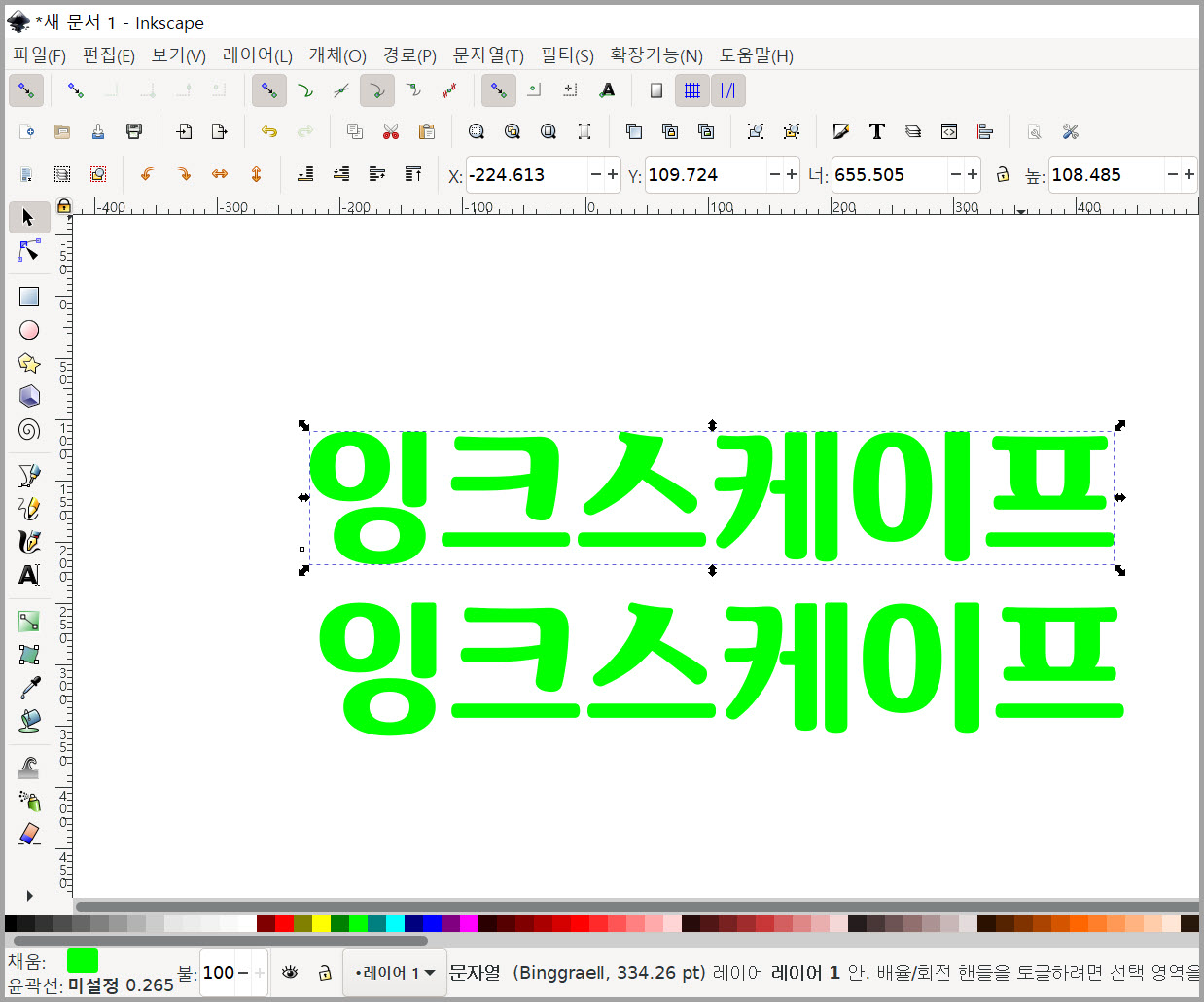Open the 레이어 1 layer dropdown
The width and height of the screenshot is (1204, 1002).
click(395, 973)
